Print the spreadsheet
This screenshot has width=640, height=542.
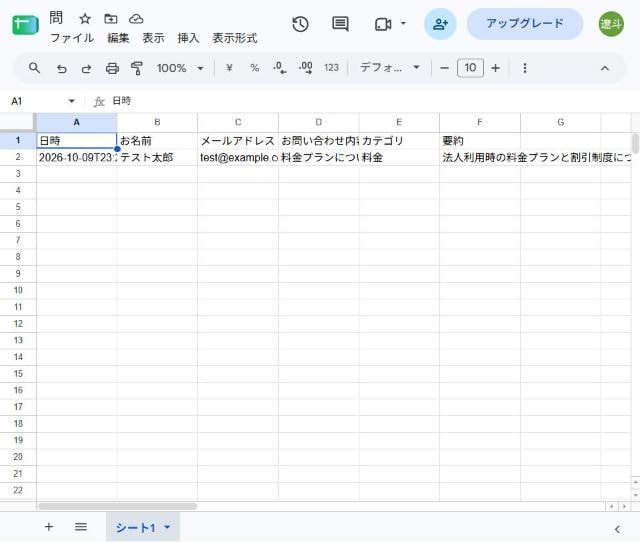112,68
